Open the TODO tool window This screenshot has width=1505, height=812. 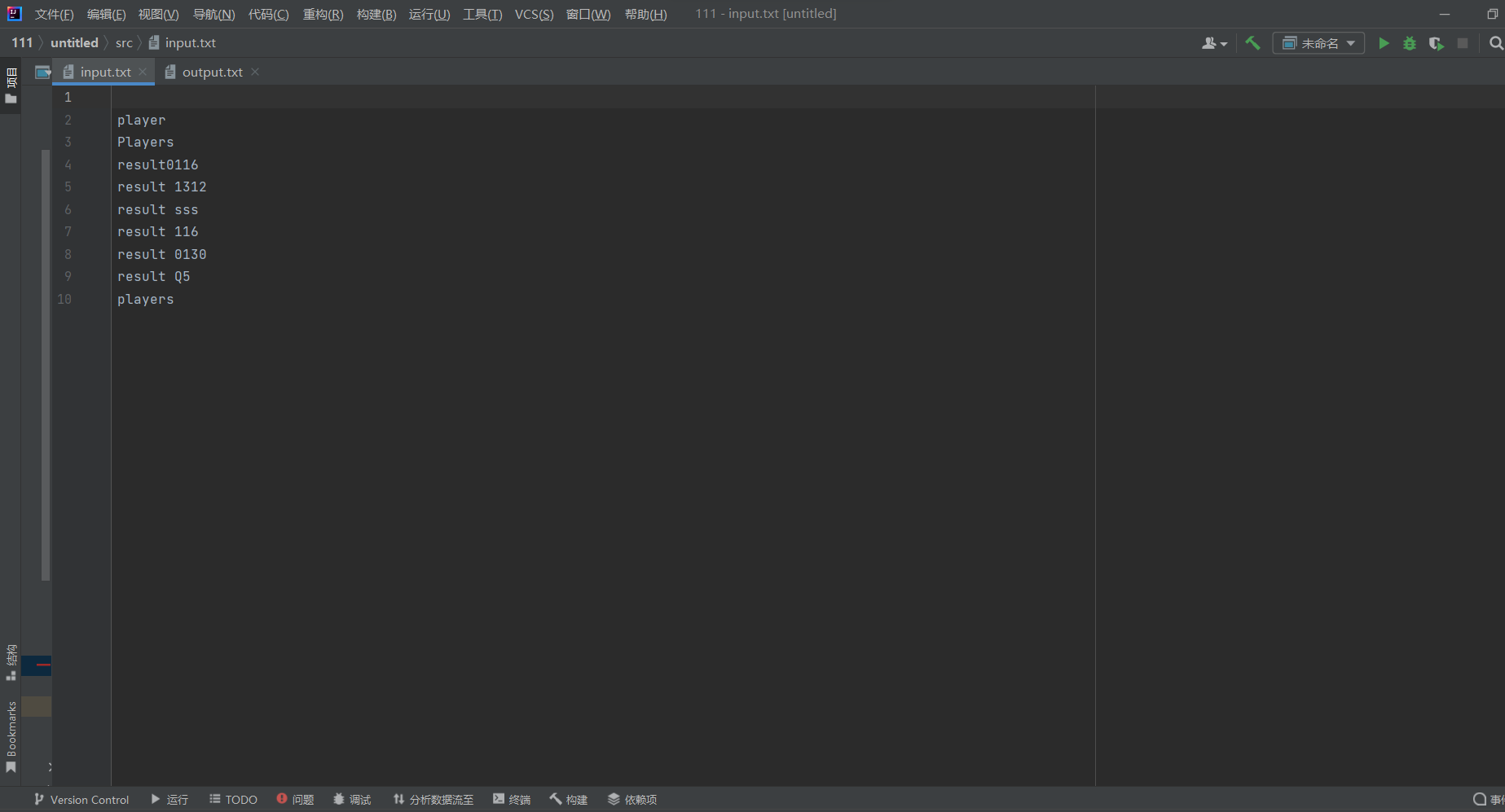click(x=233, y=800)
